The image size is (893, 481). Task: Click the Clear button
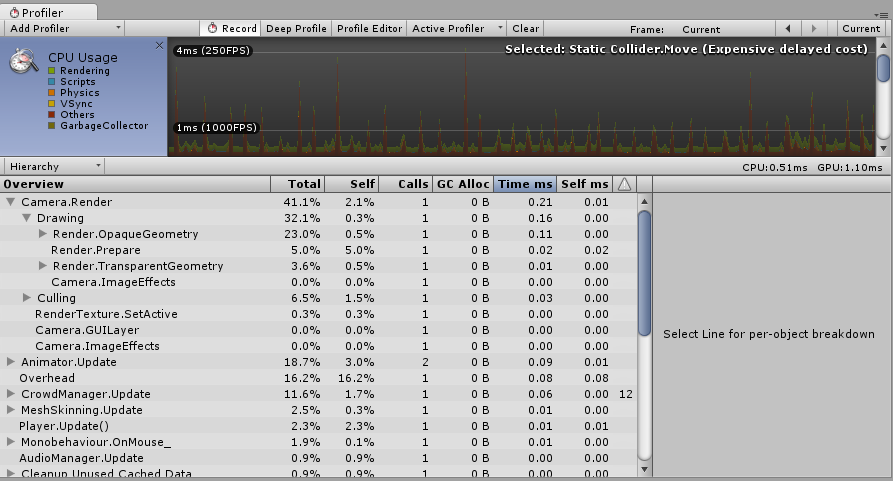click(525, 28)
